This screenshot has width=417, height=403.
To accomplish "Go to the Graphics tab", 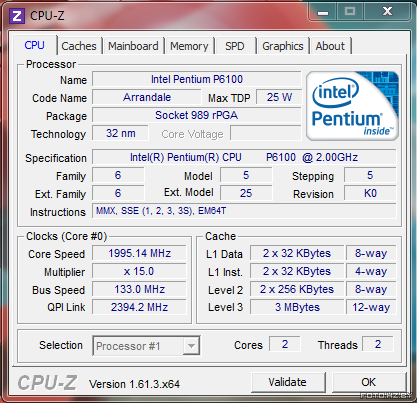I will tap(283, 46).
